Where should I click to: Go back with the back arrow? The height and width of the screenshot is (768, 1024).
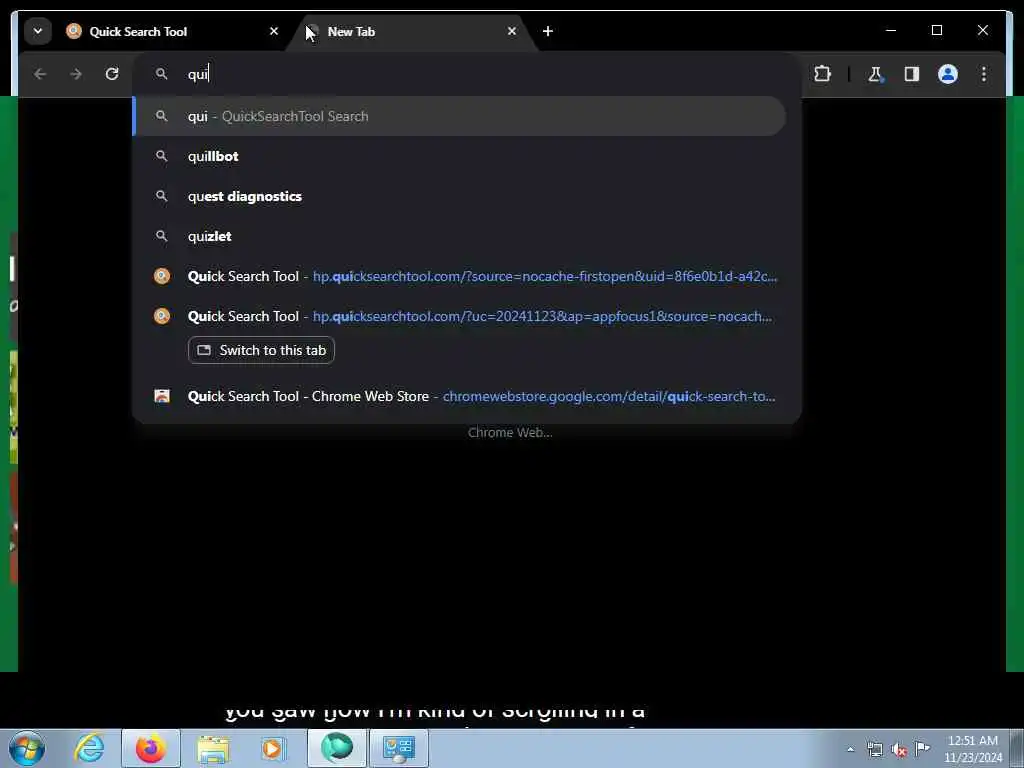click(40, 74)
